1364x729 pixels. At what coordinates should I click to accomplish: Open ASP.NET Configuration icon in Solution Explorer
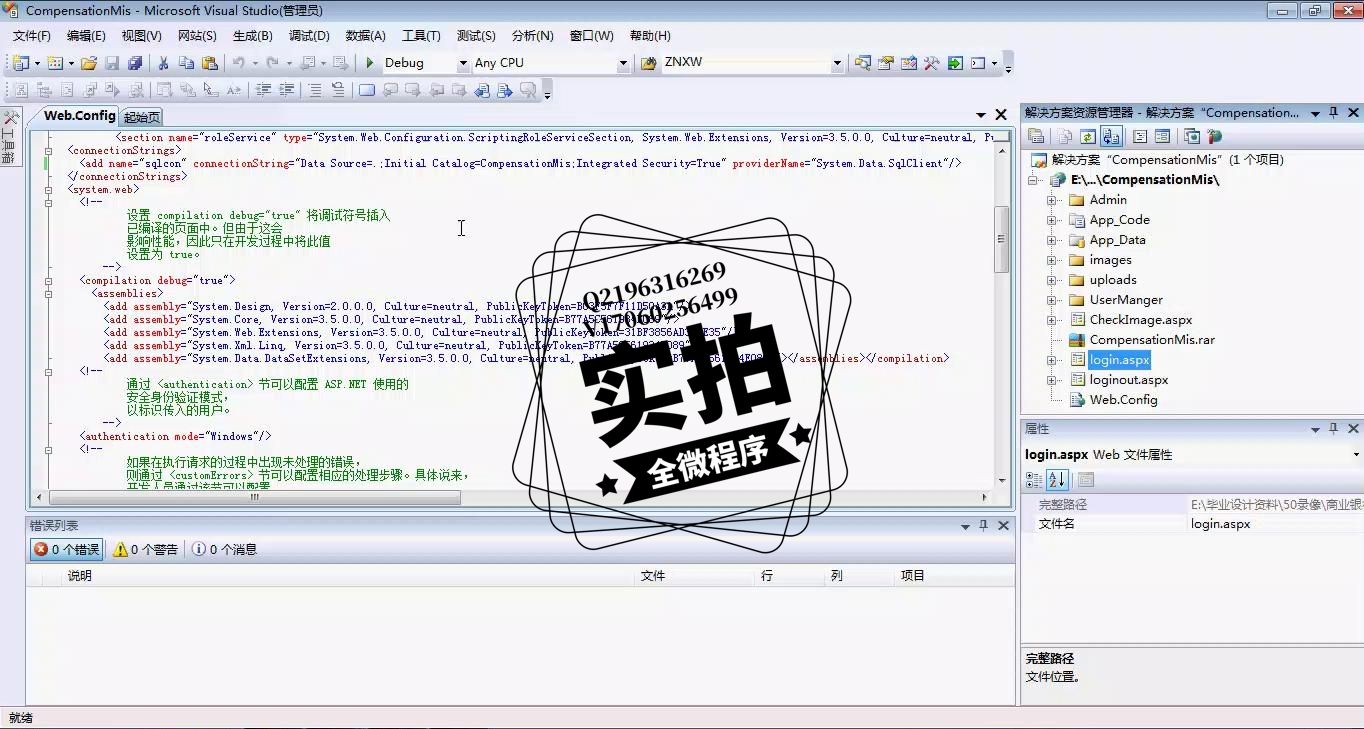tap(1214, 137)
